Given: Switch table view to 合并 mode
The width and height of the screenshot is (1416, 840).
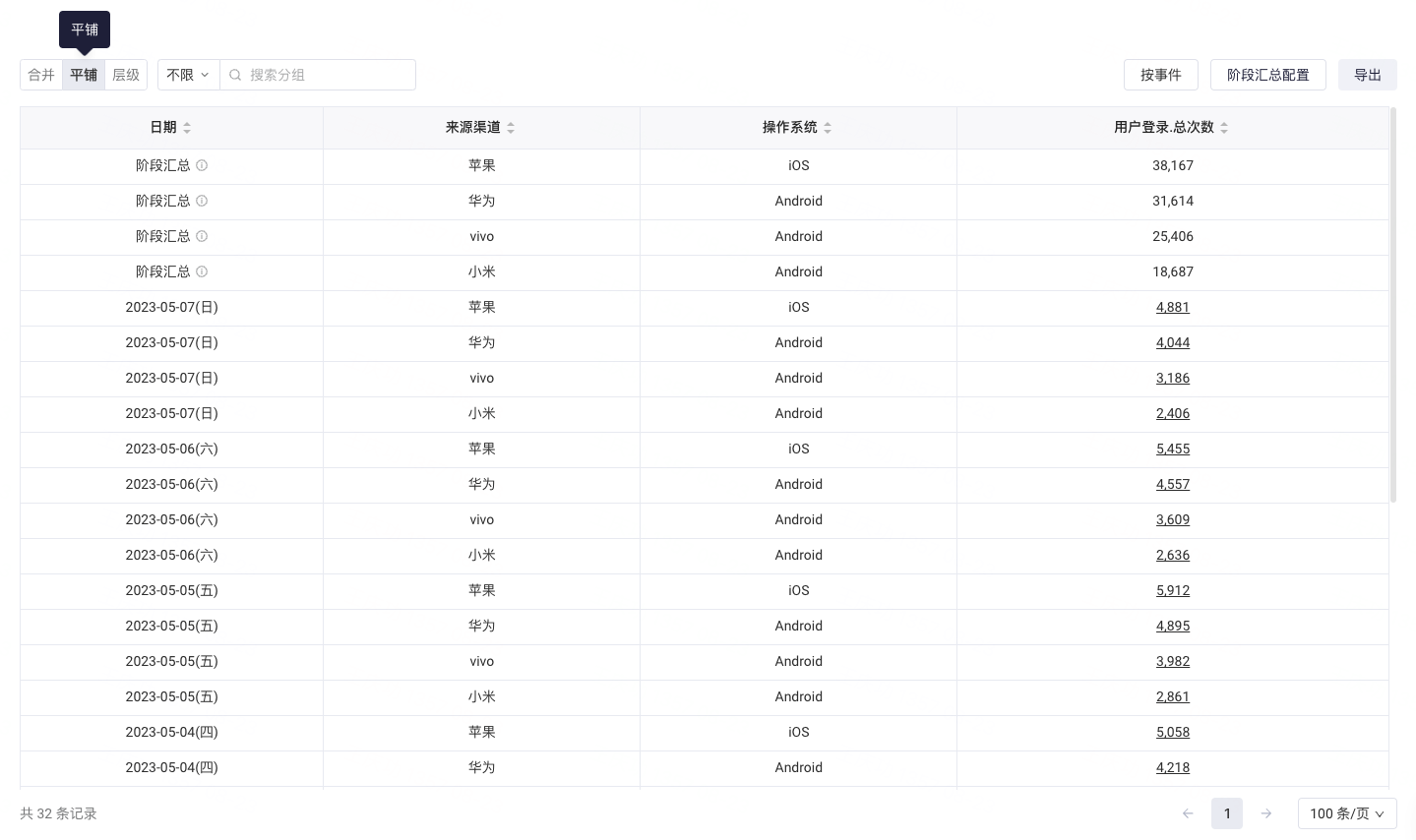Looking at the screenshot, I should pyautogui.click(x=41, y=75).
